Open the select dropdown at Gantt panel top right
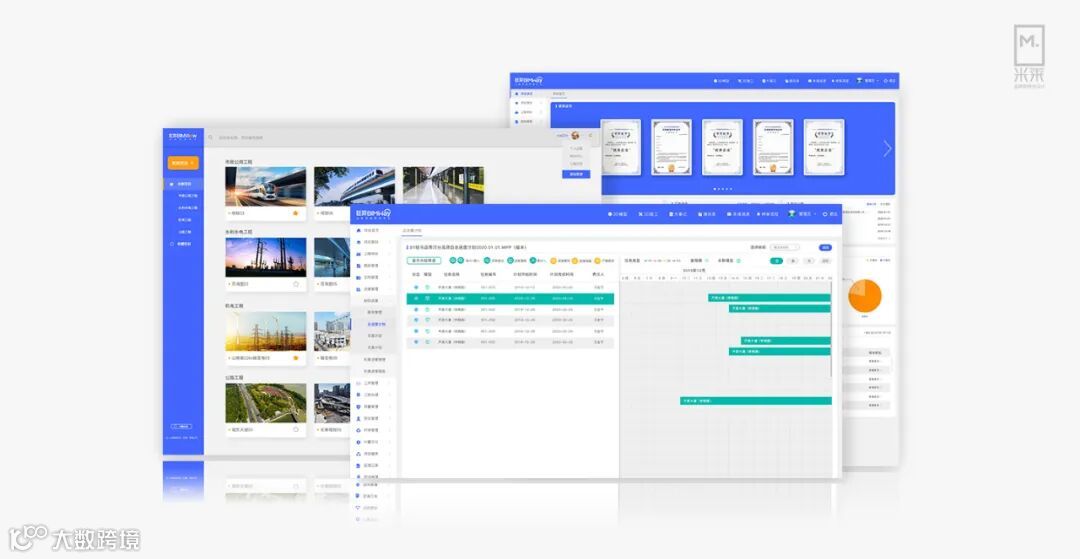Image resolution: width=1080 pixels, height=559 pixels. 785,247
